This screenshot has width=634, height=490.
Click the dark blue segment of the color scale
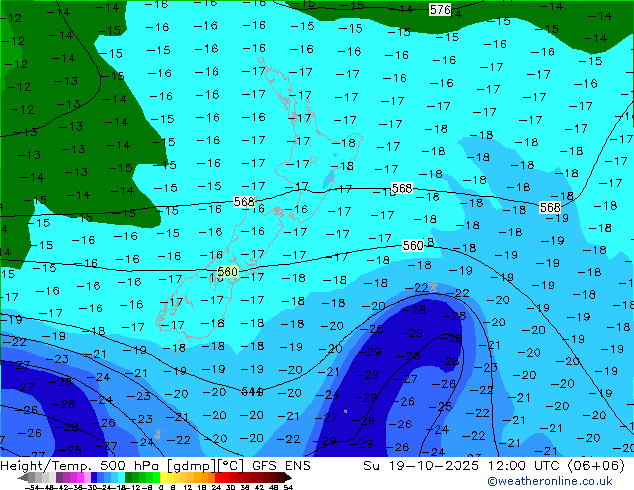click(94, 477)
